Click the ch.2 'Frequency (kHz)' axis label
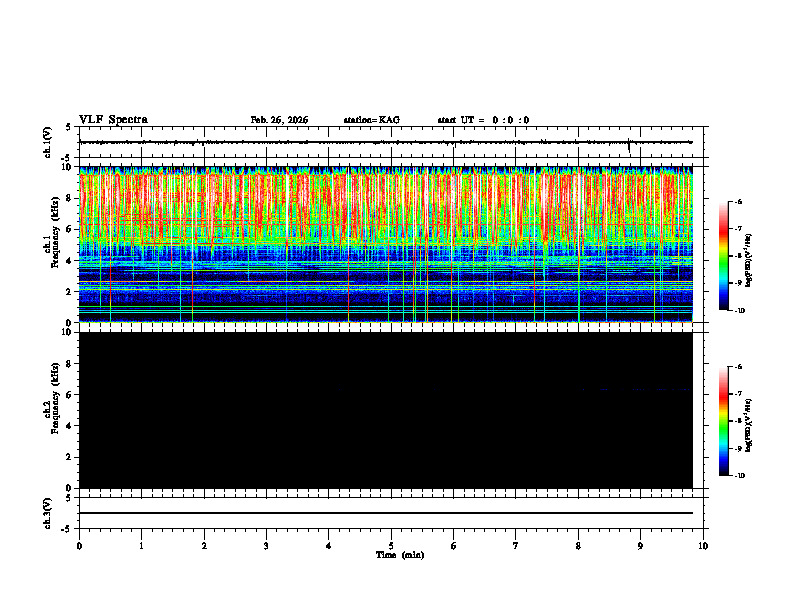792x612 pixels. (55, 398)
